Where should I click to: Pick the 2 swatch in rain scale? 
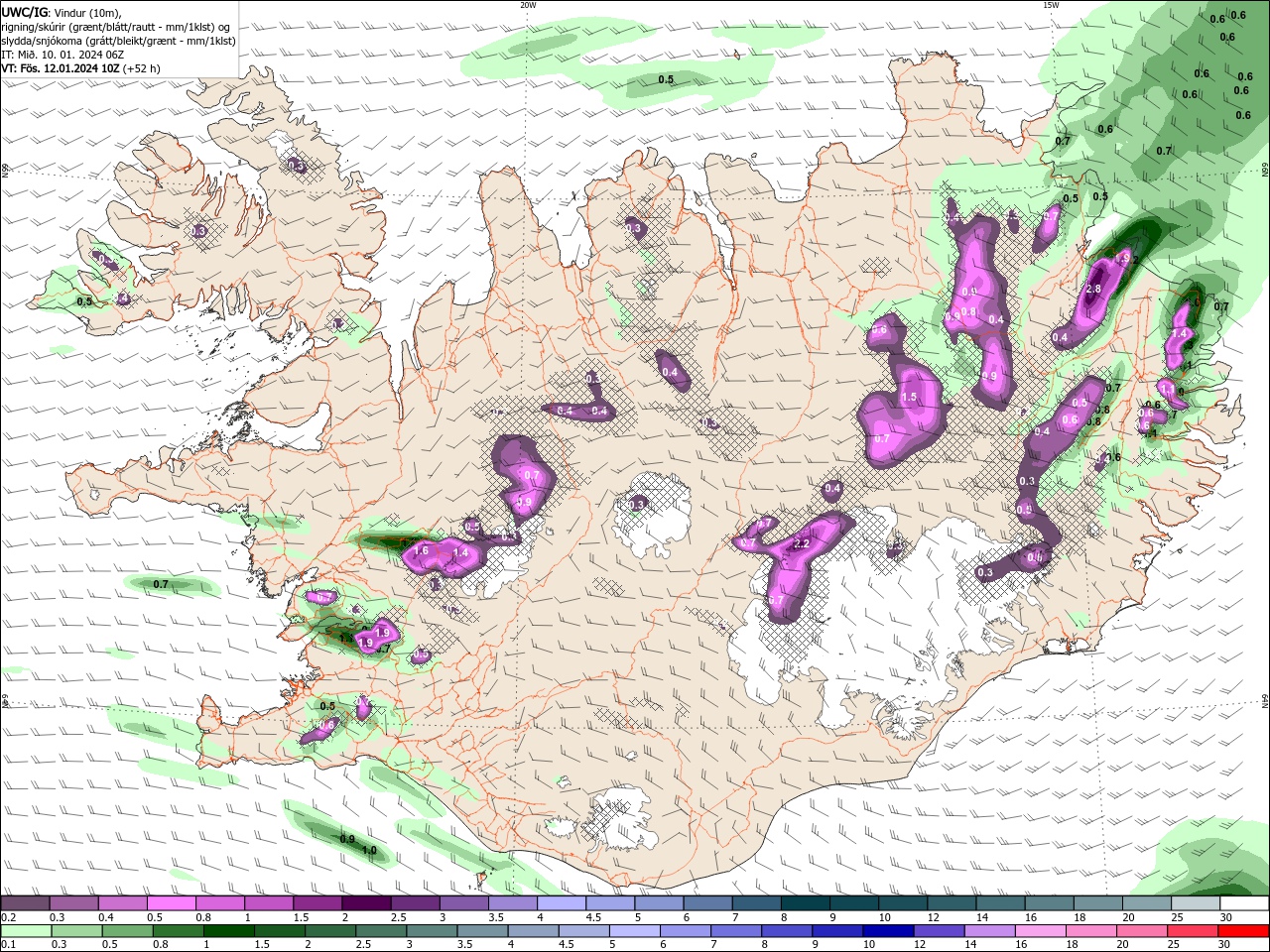330,931
